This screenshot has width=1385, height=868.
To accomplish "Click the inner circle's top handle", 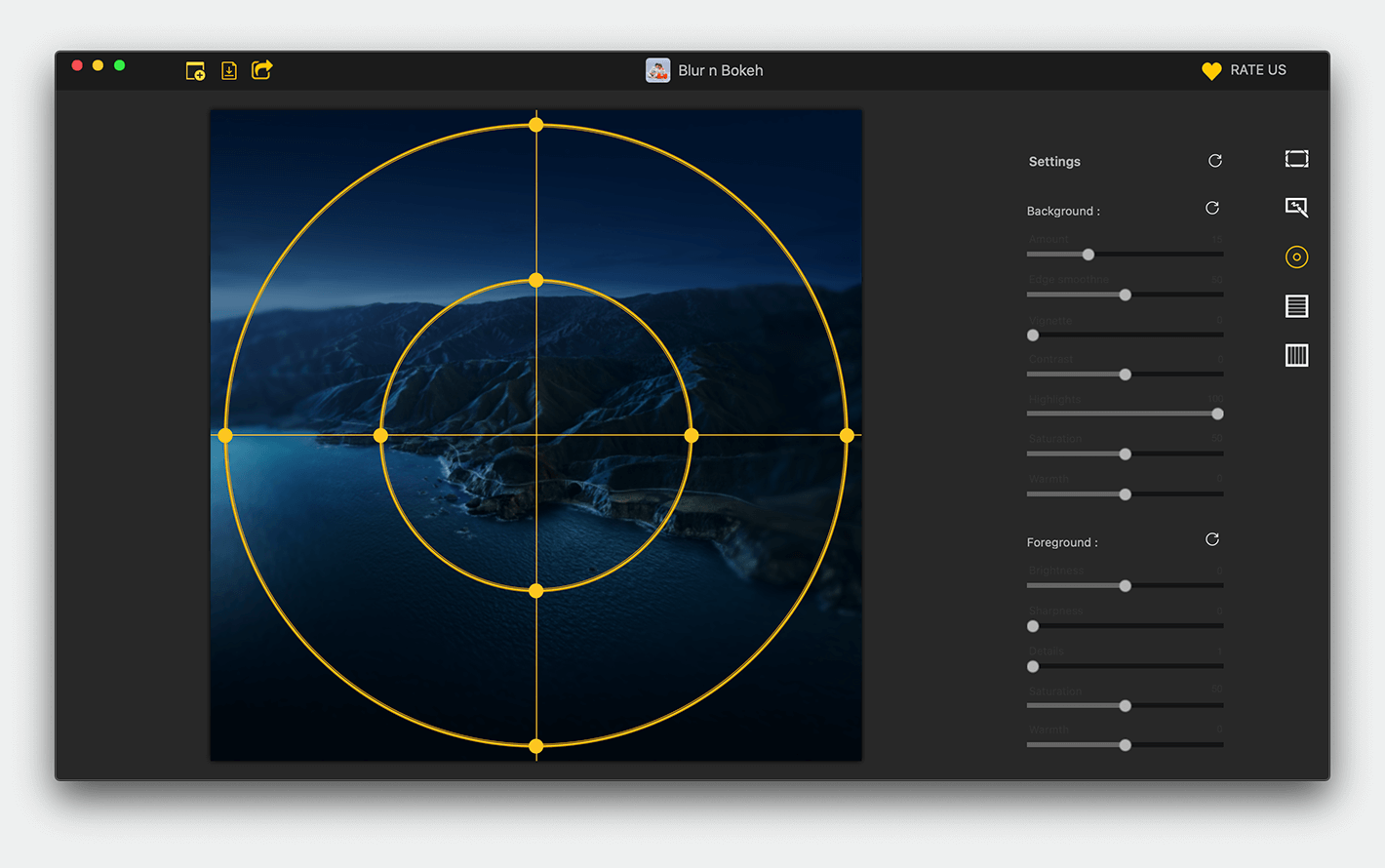I will [536, 280].
